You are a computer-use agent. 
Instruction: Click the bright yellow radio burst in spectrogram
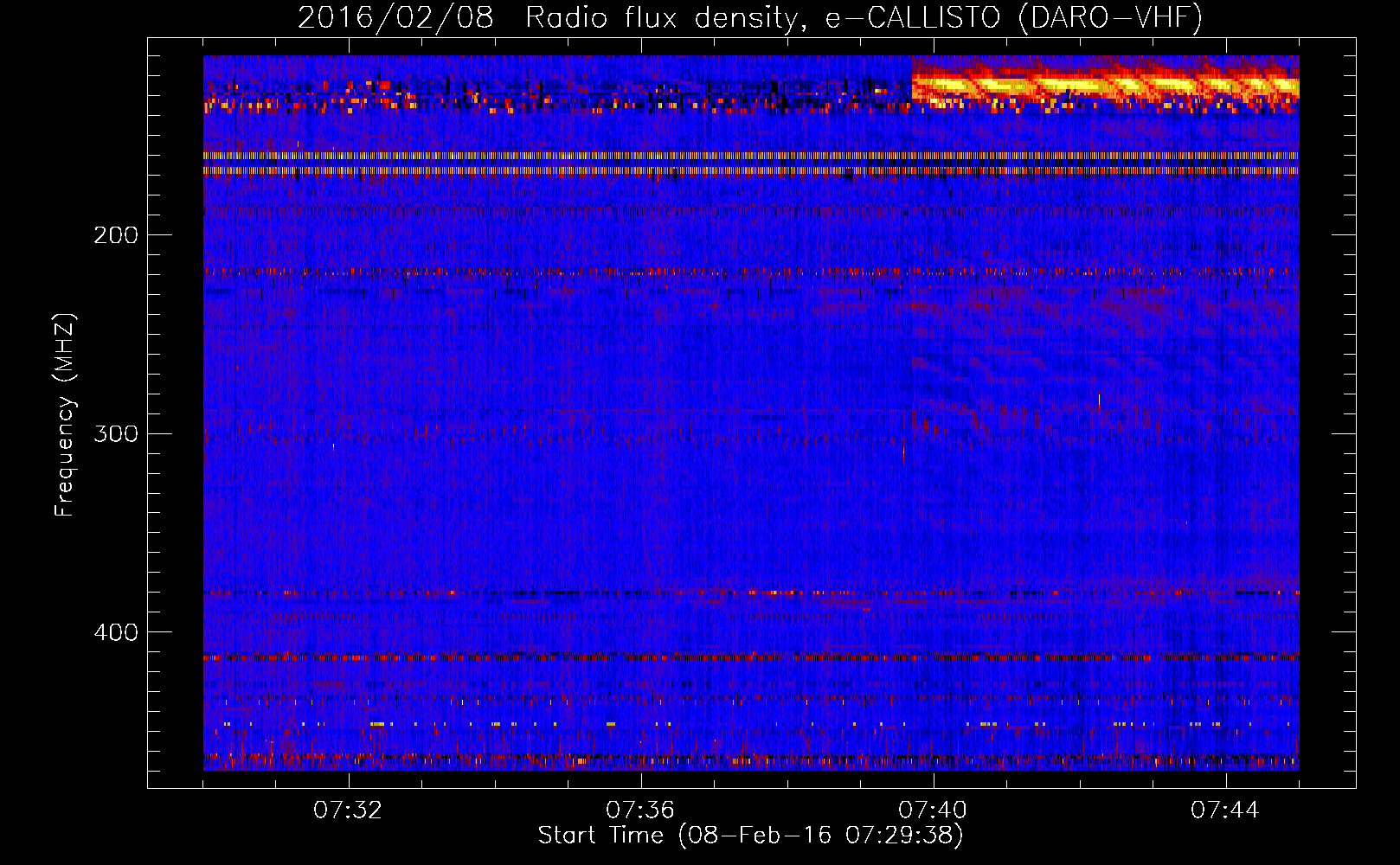point(1106,85)
